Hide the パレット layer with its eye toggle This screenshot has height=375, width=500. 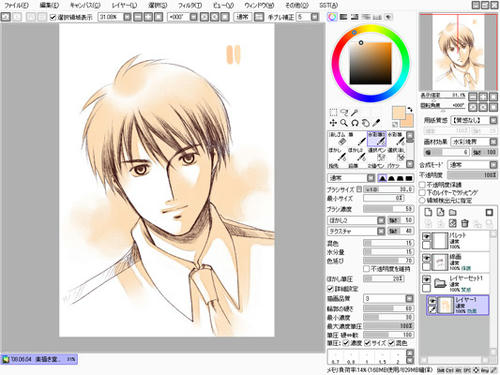(x=426, y=236)
